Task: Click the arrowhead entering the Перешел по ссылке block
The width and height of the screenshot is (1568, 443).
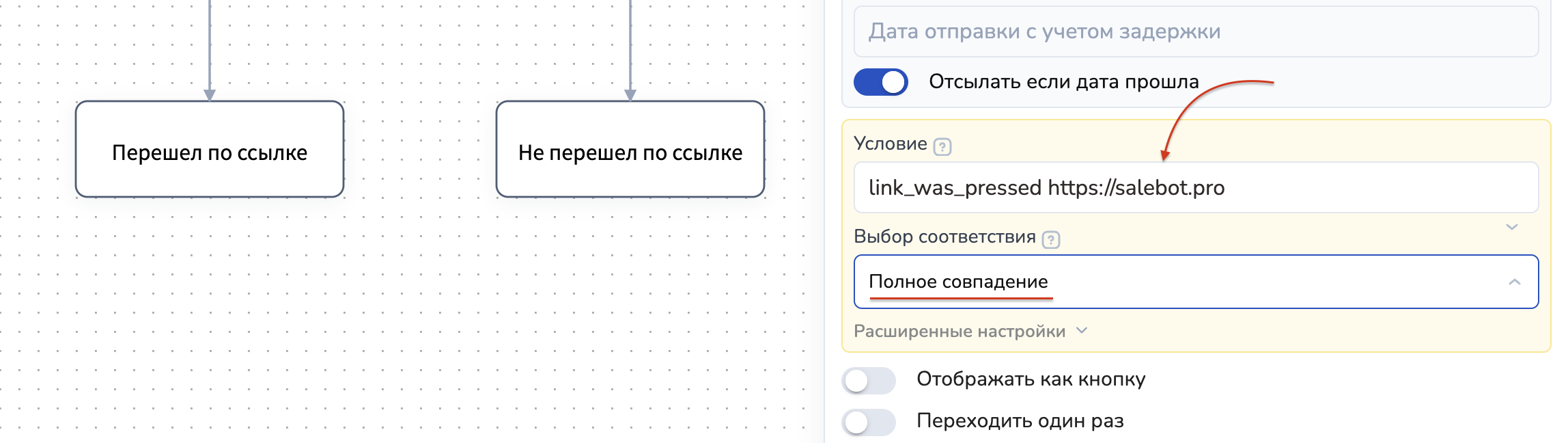Action: [210, 94]
